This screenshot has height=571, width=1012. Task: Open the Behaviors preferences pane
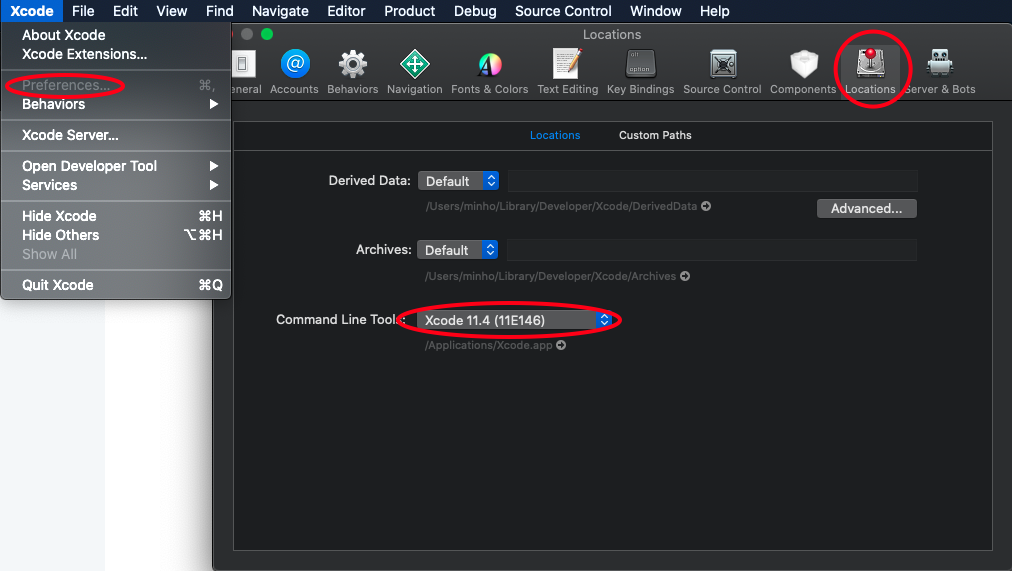coord(352,72)
